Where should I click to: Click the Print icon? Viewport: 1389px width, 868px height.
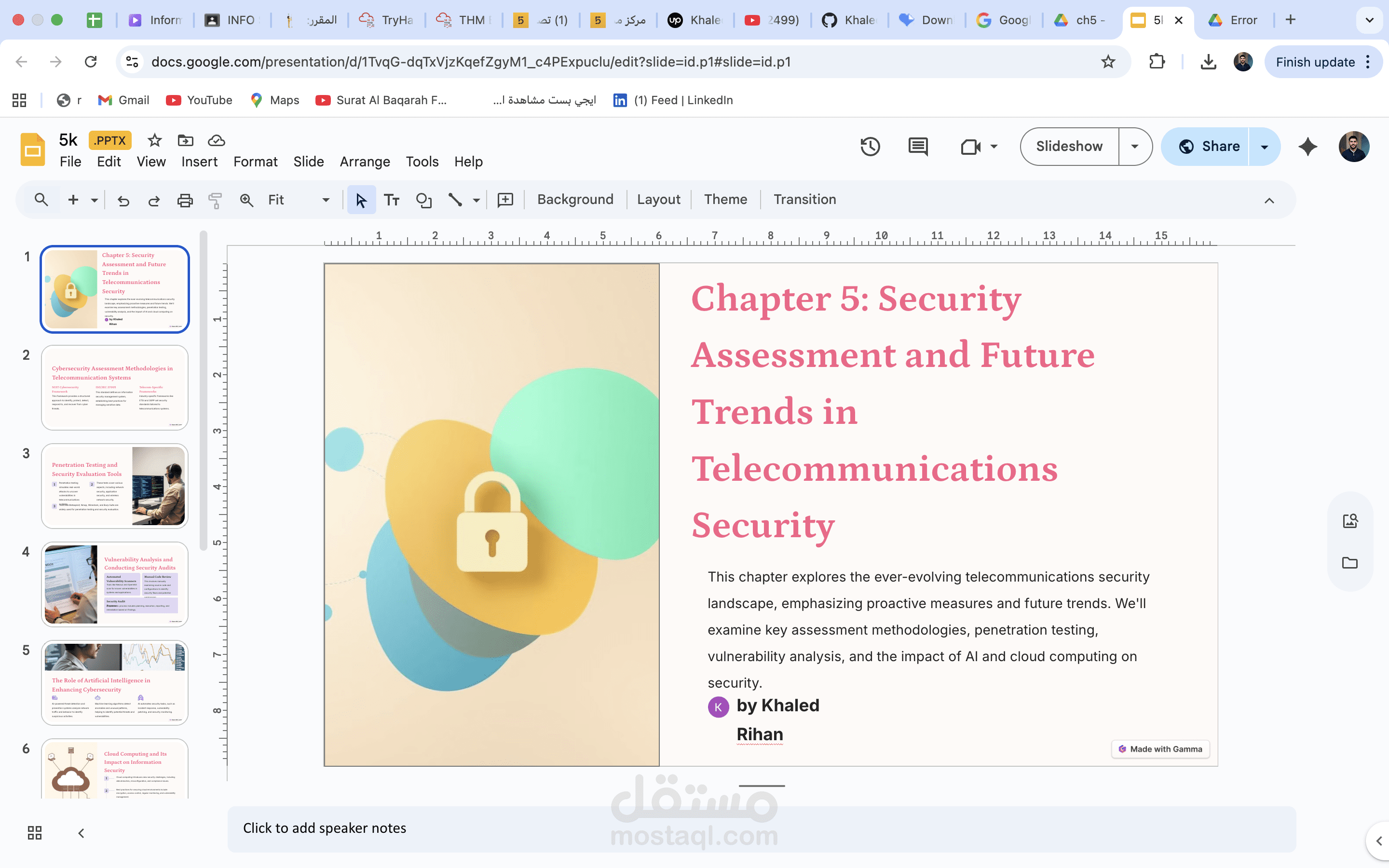point(185,200)
